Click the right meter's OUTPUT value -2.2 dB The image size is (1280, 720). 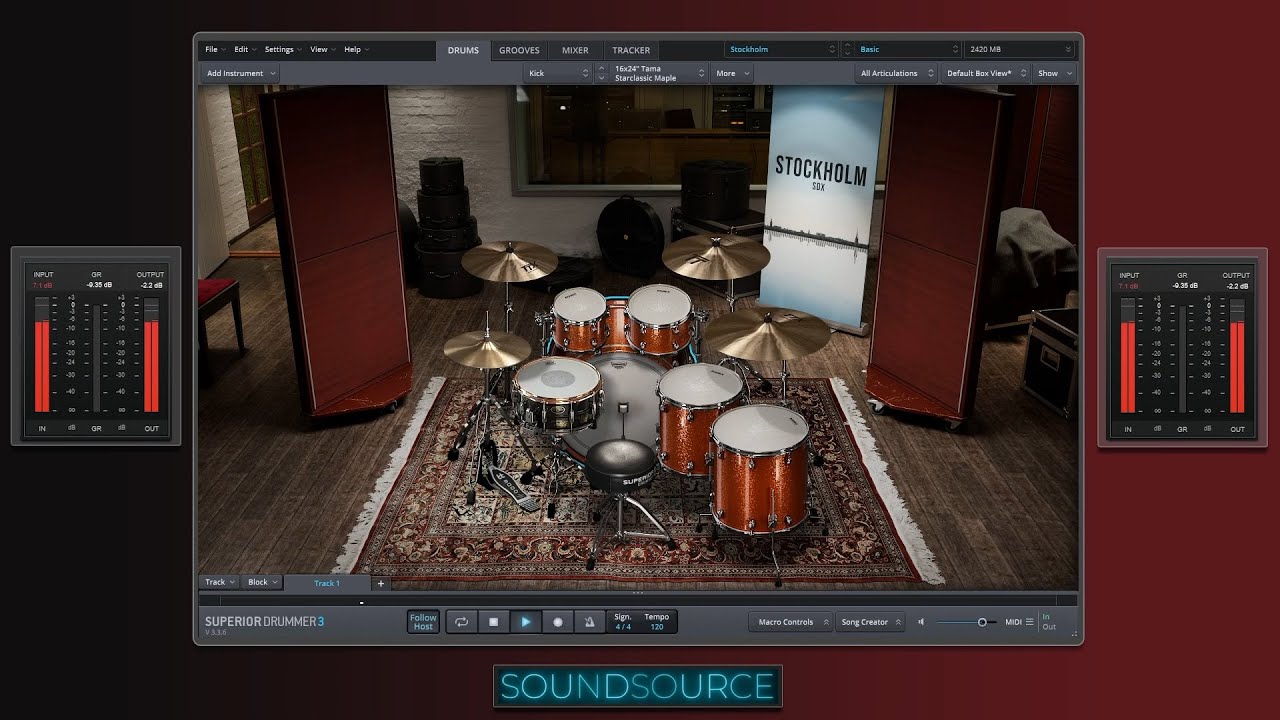tap(1238, 285)
